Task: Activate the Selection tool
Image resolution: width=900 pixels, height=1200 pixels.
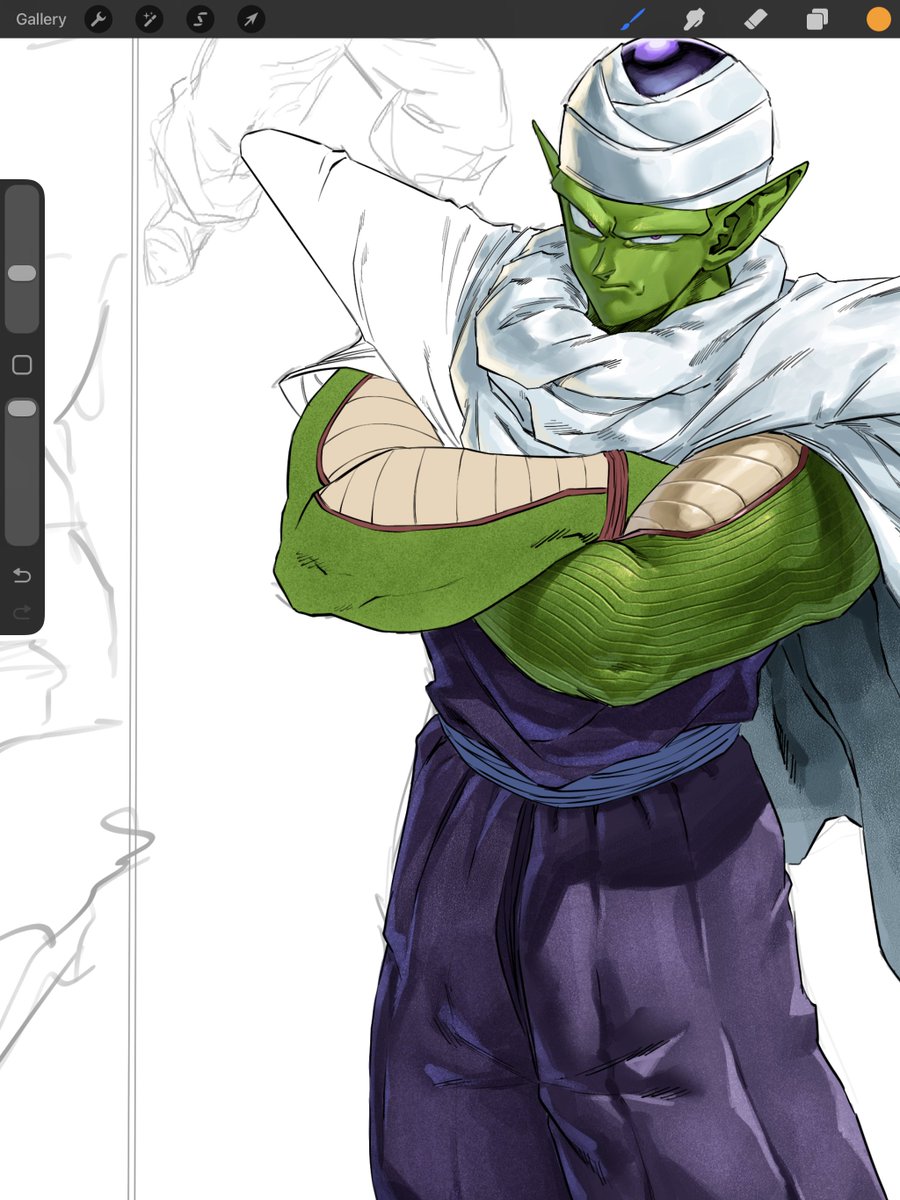Action: [200, 19]
